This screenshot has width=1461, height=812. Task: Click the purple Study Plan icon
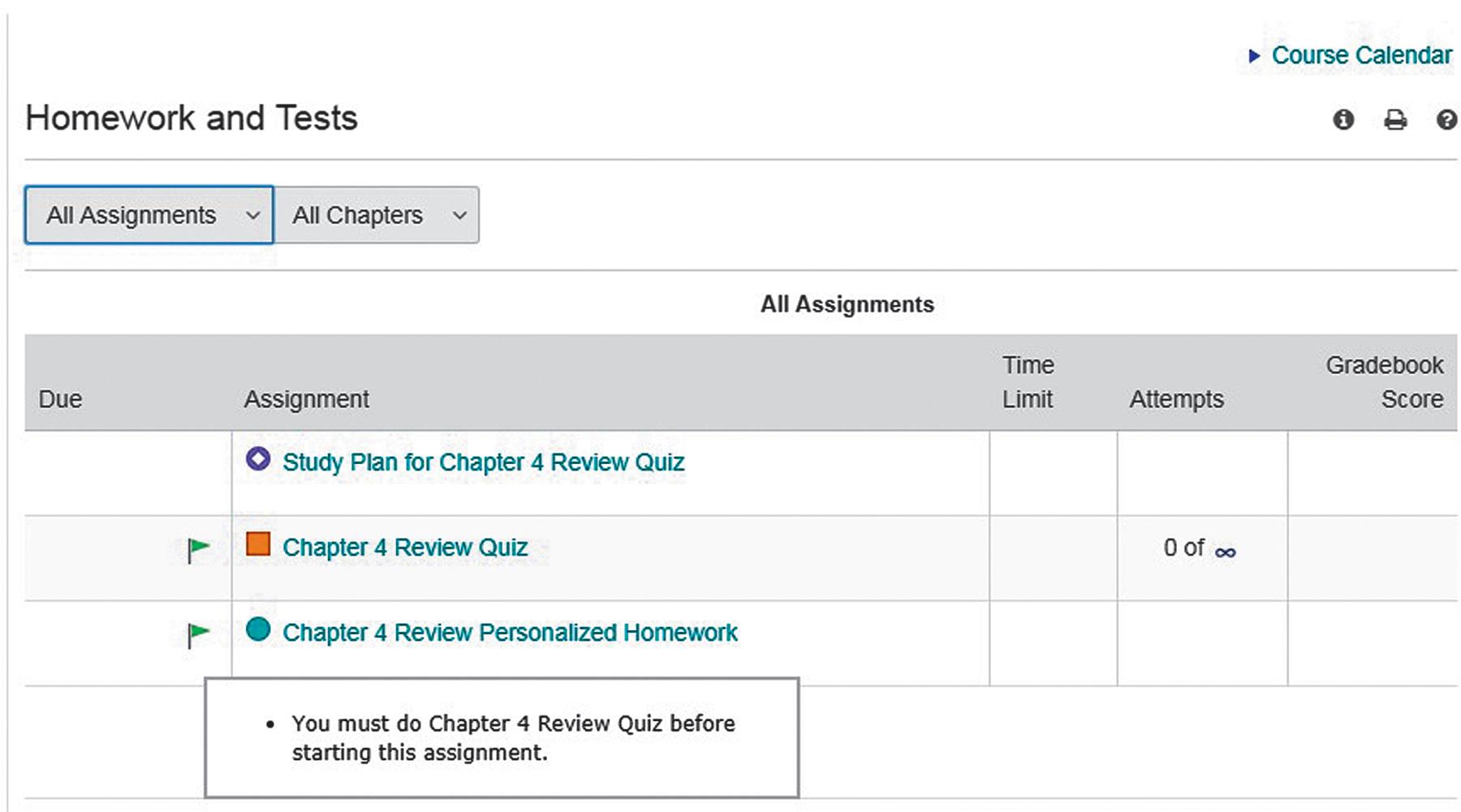coord(258,459)
